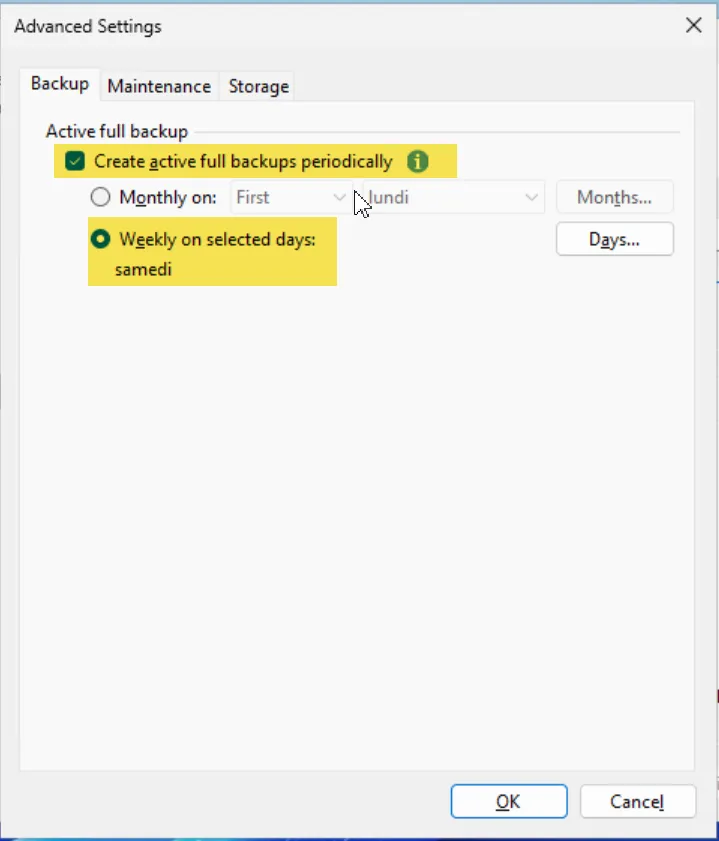Confirm settings with the OK button

[508, 801]
